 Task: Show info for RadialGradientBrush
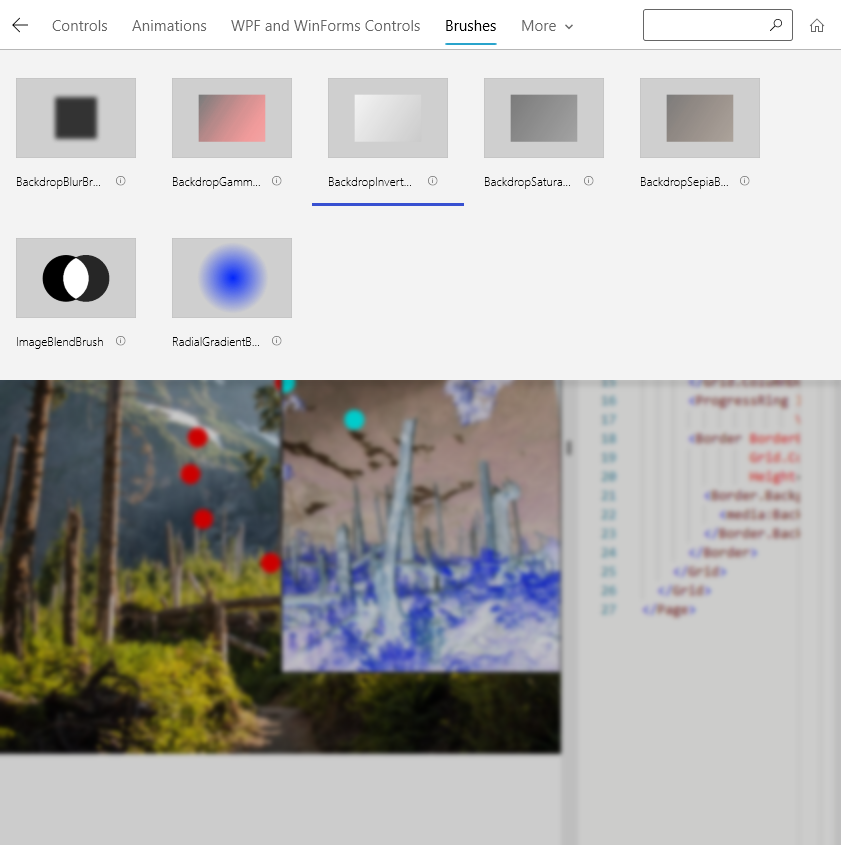coord(277,341)
